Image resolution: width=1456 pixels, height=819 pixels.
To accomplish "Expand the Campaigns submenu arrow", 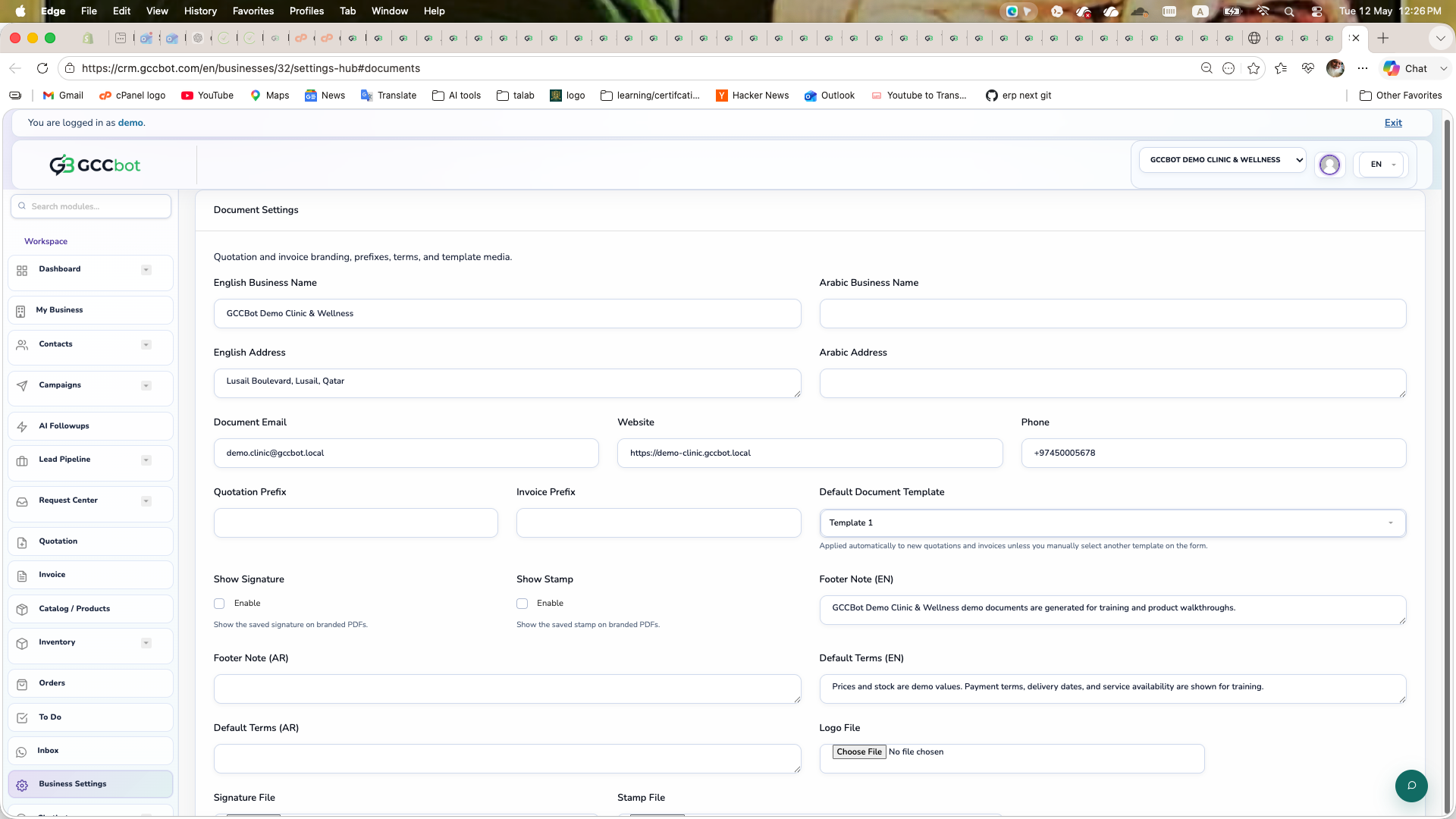I will 146,386.
